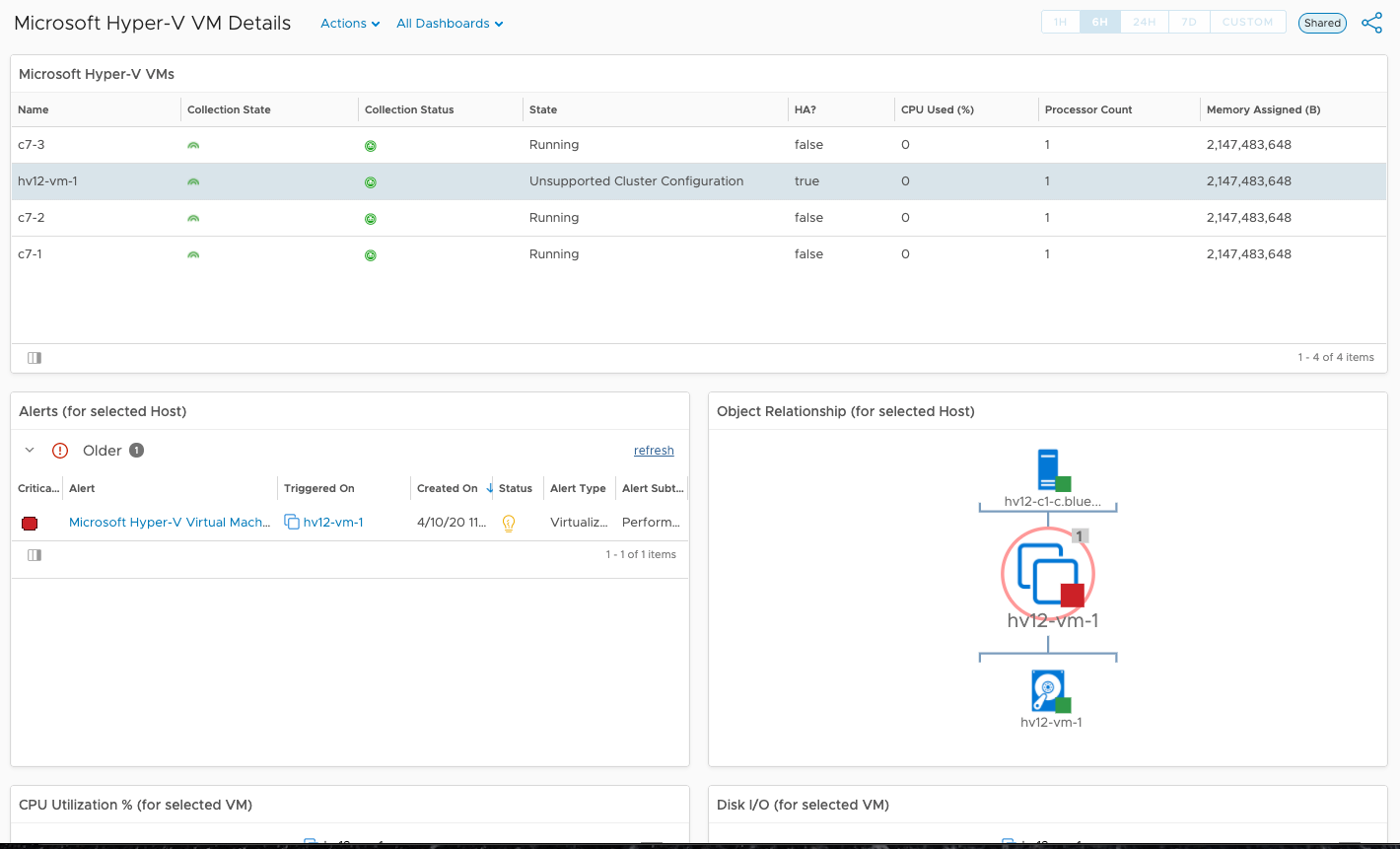Click Unsupported Cluster Configuration state cell

[636, 181]
